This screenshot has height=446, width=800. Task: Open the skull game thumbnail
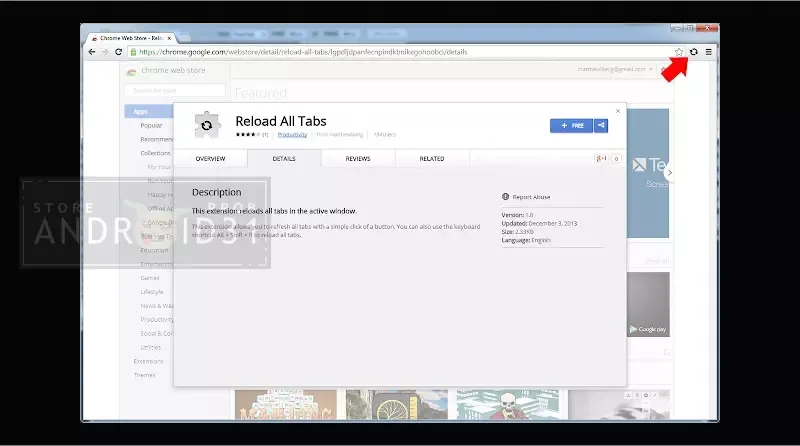[508, 405]
